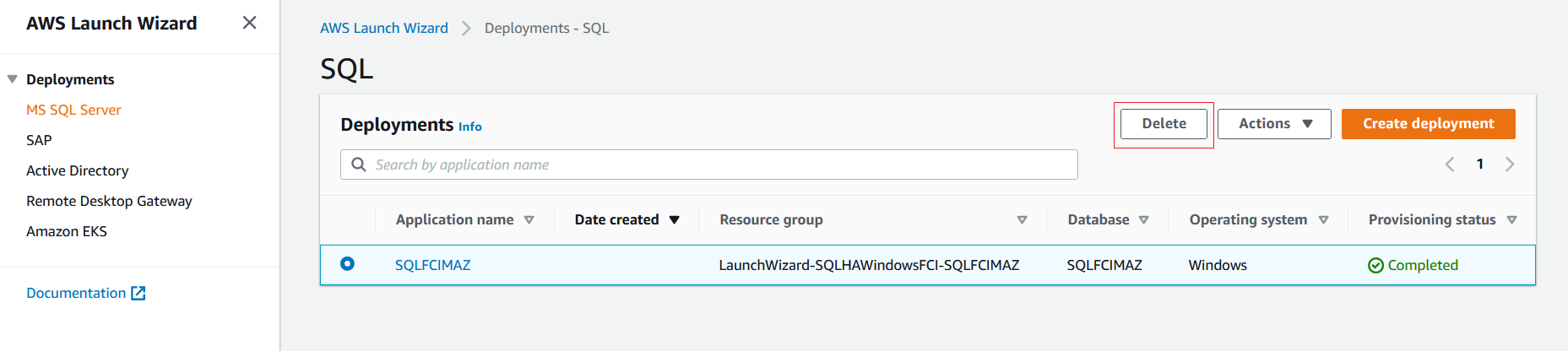The width and height of the screenshot is (1568, 351).
Task: Click the Completed status text
Action: (1423, 265)
